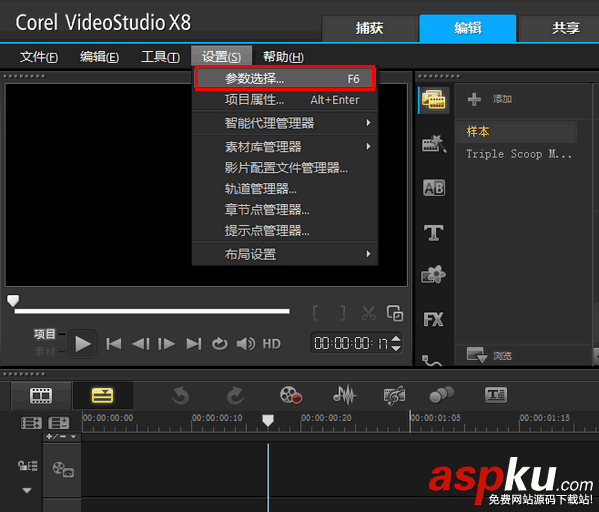Click the mark-out right bracket
The image size is (599, 512).
coord(343,313)
